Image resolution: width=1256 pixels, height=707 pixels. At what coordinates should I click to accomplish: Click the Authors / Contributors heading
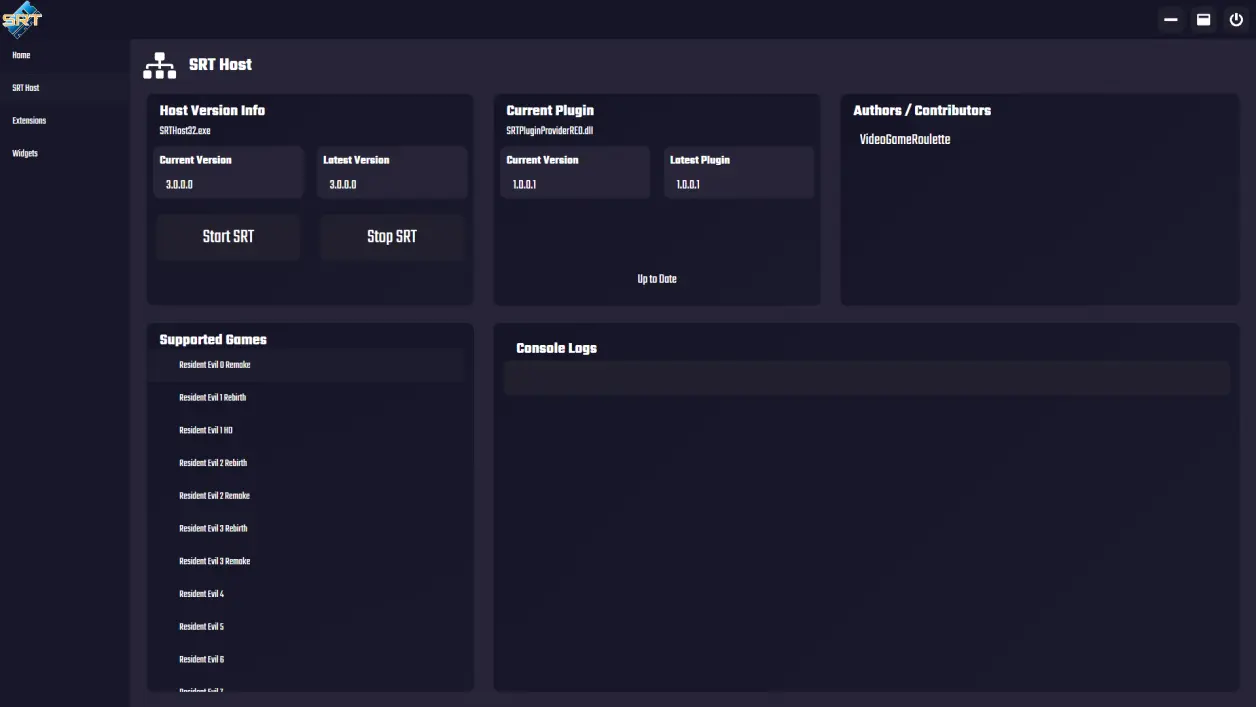tap(922, 111)
